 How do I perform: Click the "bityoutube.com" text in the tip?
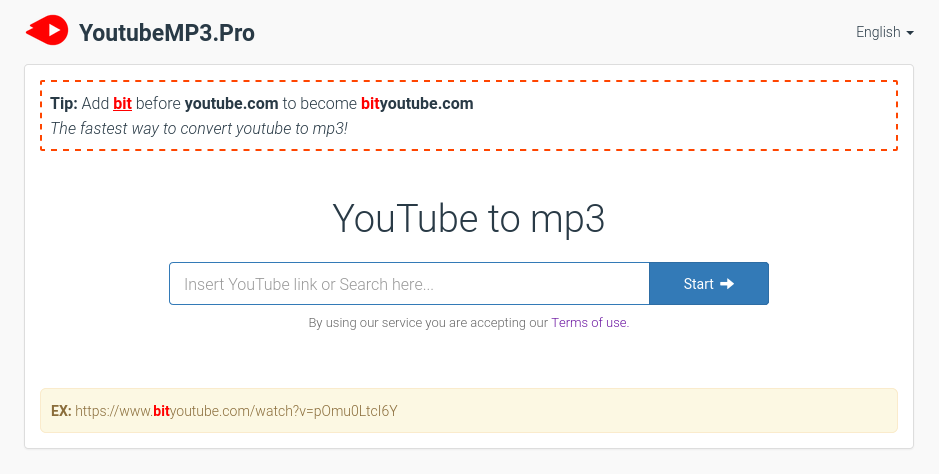(x=417, y=103)
